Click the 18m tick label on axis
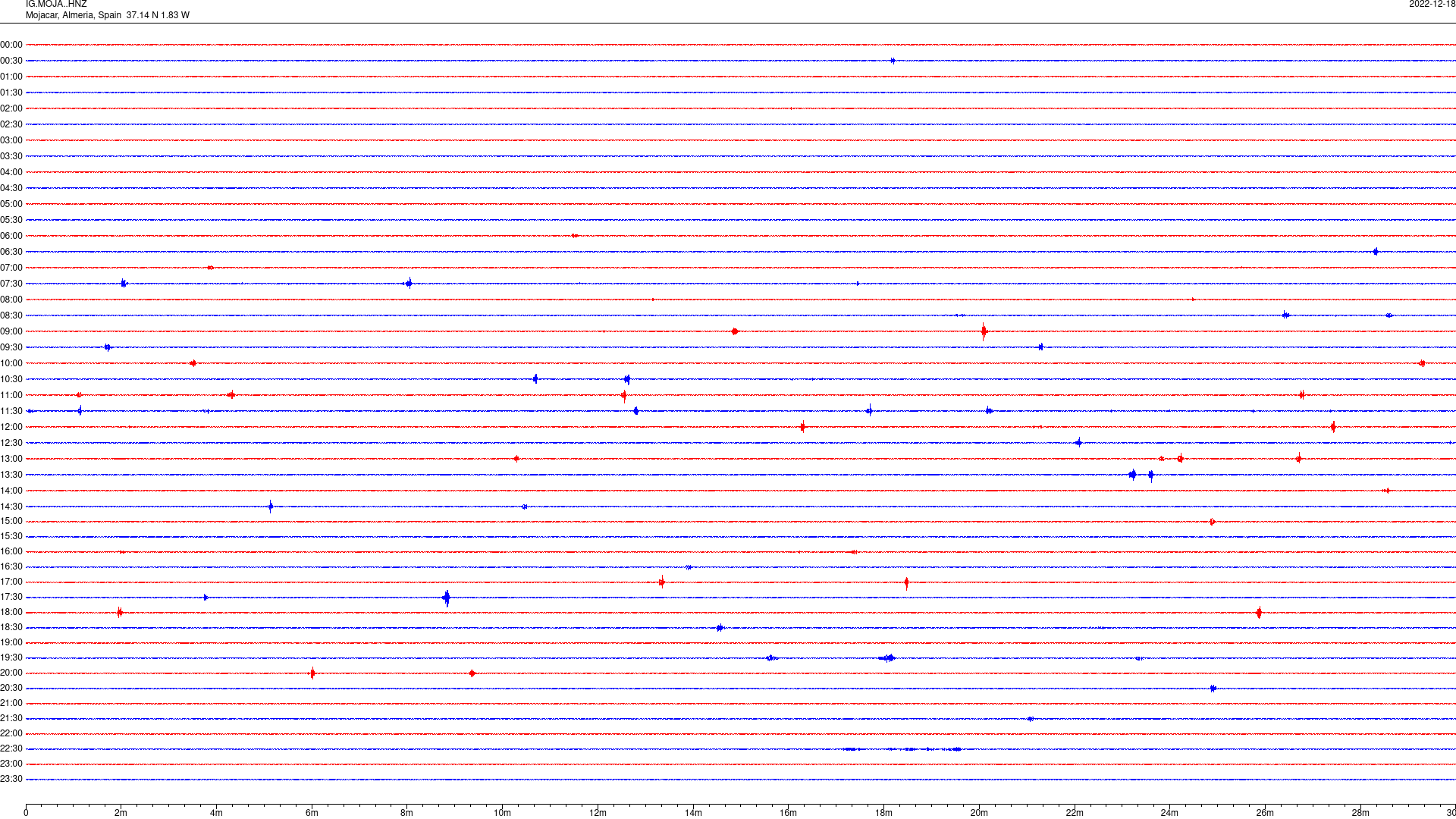The height and width of the screenshot is (819, 1456). click(x=883, y=813)
